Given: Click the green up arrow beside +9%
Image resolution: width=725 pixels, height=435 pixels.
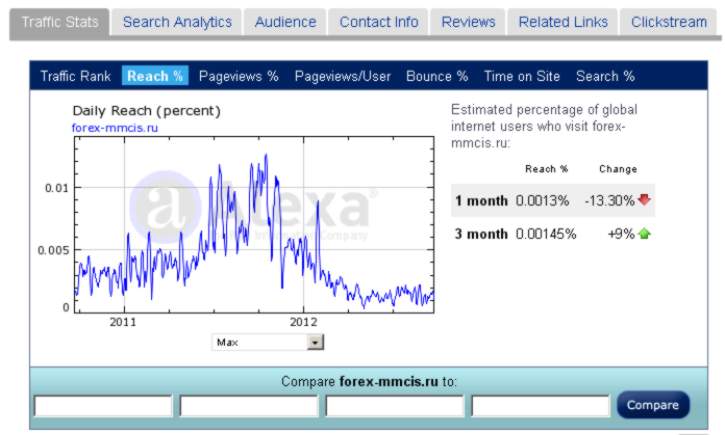Looking at the screenshot, I should [644, 233].
